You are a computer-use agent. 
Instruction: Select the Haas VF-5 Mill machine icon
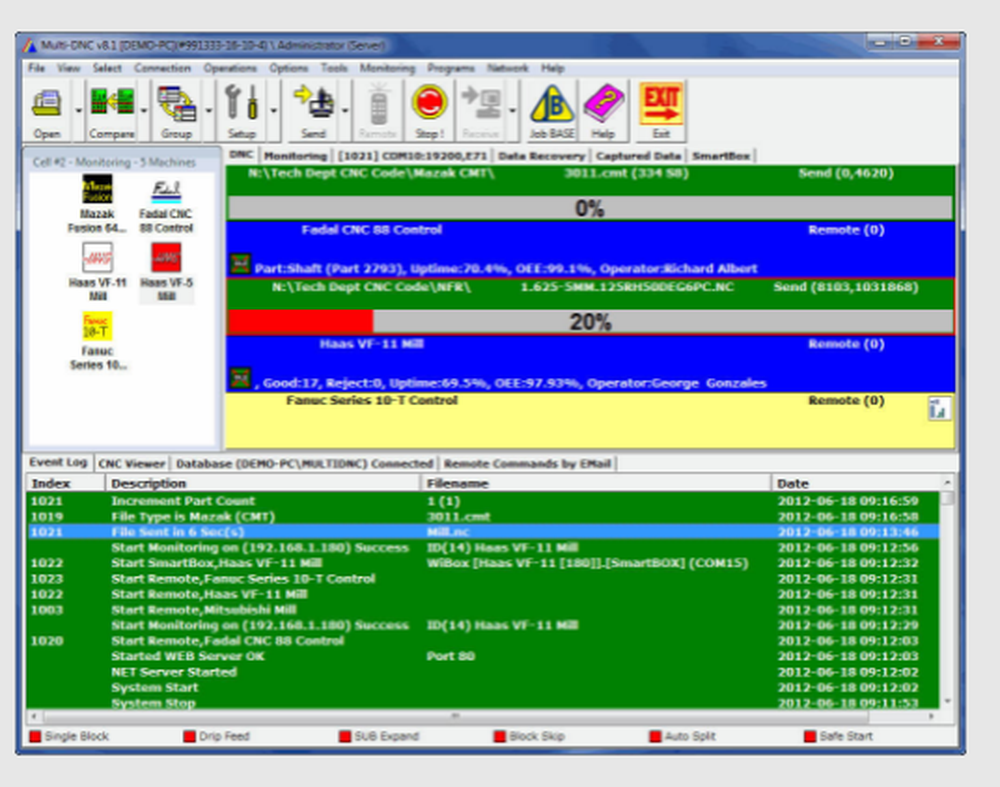tap(166, 258)
